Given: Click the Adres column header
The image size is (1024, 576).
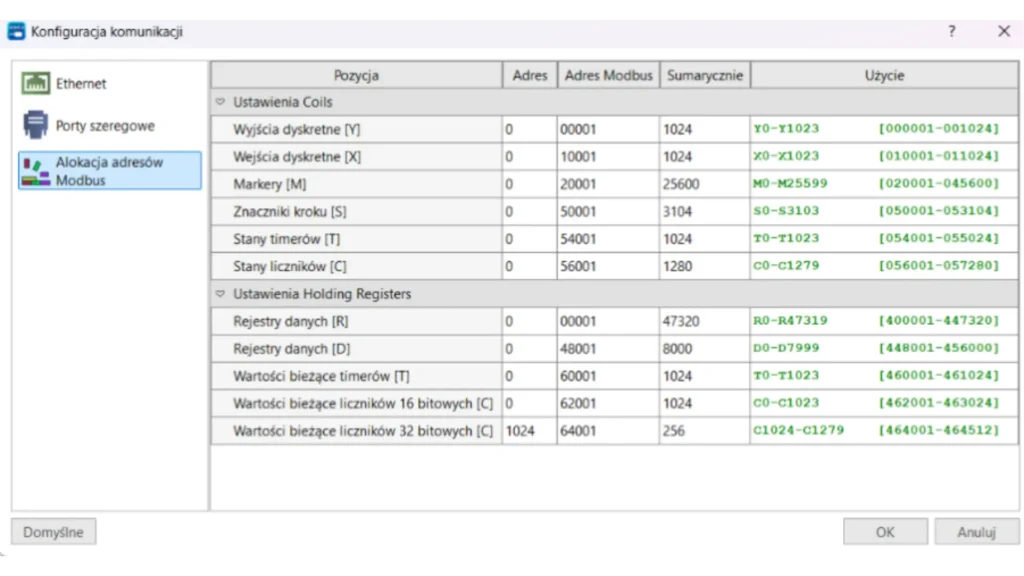Looking at the screenshot, I should click(x=530, y=75).
